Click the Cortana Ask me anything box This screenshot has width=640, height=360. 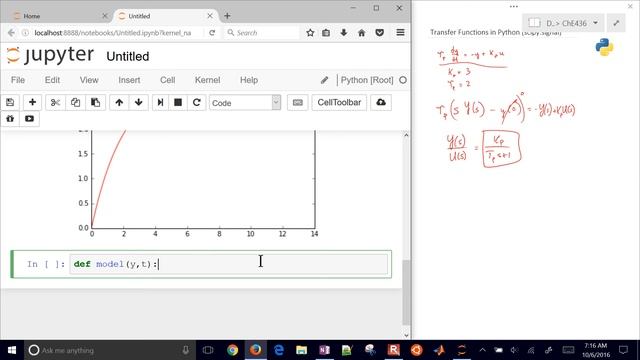pos(110,350)
